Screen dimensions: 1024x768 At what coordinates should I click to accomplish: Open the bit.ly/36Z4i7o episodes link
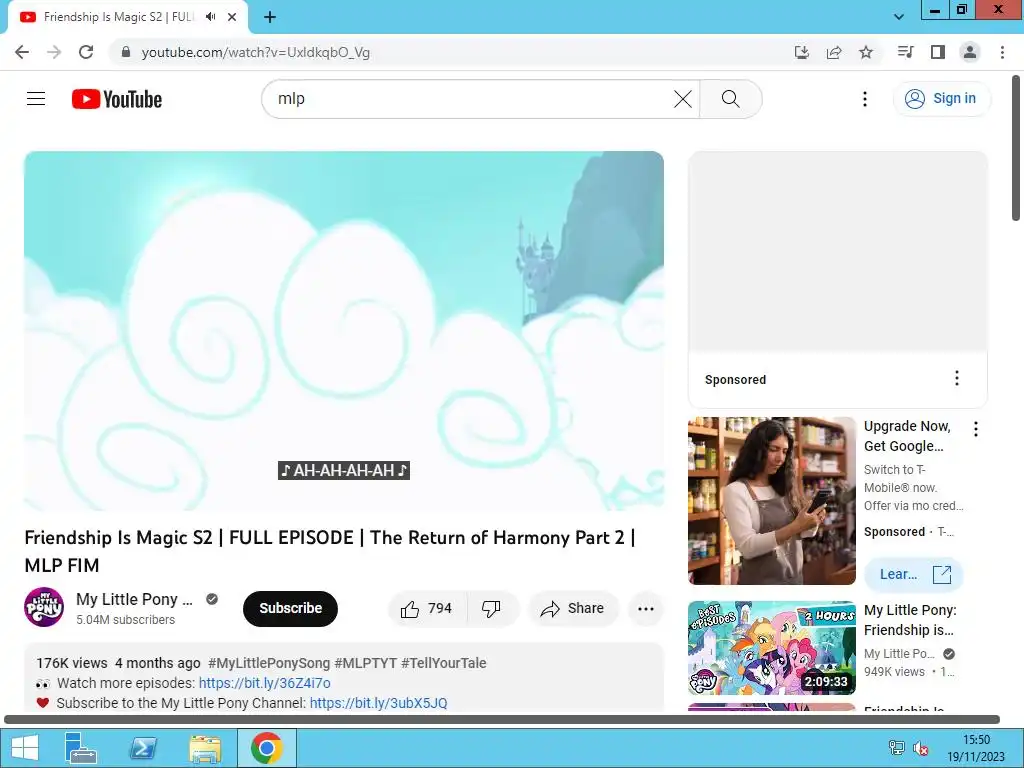(x=264, y=683)
